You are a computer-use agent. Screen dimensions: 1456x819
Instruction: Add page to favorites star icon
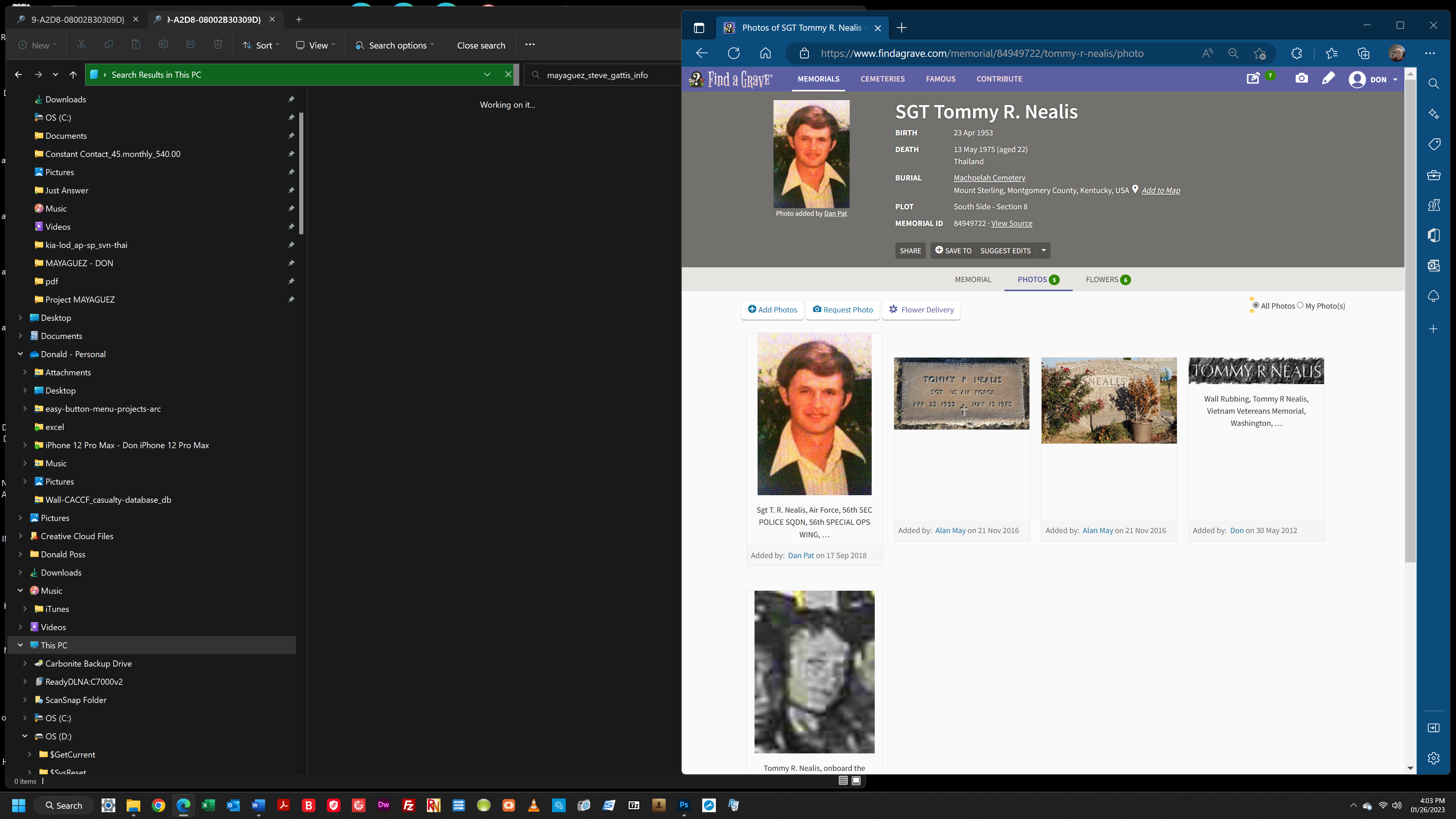tap(1259, 53)
